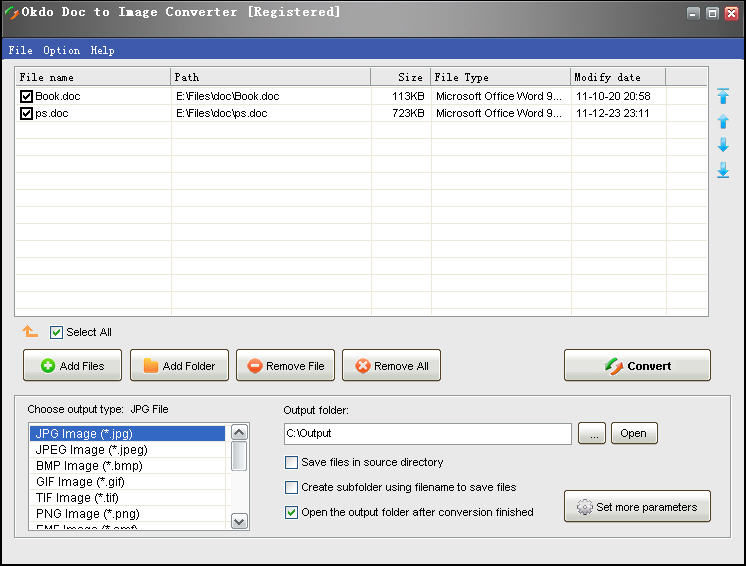This screenshot has width=746, height=566.
Task: Remove the selected file from list
Action: [x=285, y=366]
